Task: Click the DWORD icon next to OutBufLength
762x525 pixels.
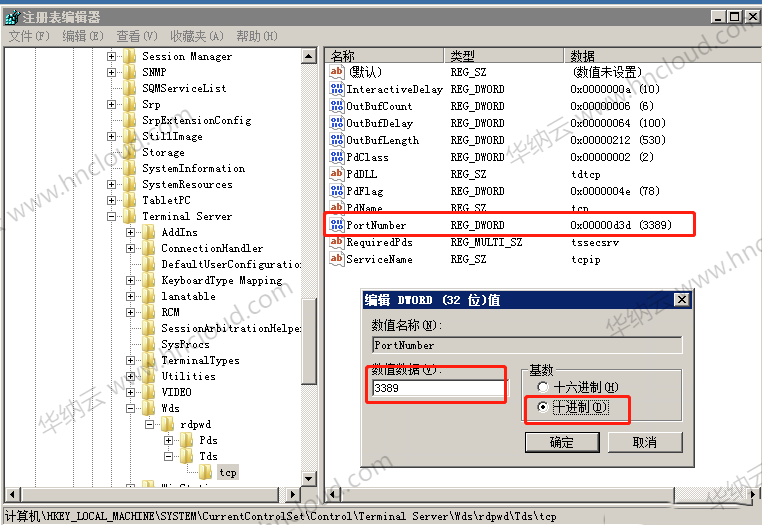Action: pos(336,140)
